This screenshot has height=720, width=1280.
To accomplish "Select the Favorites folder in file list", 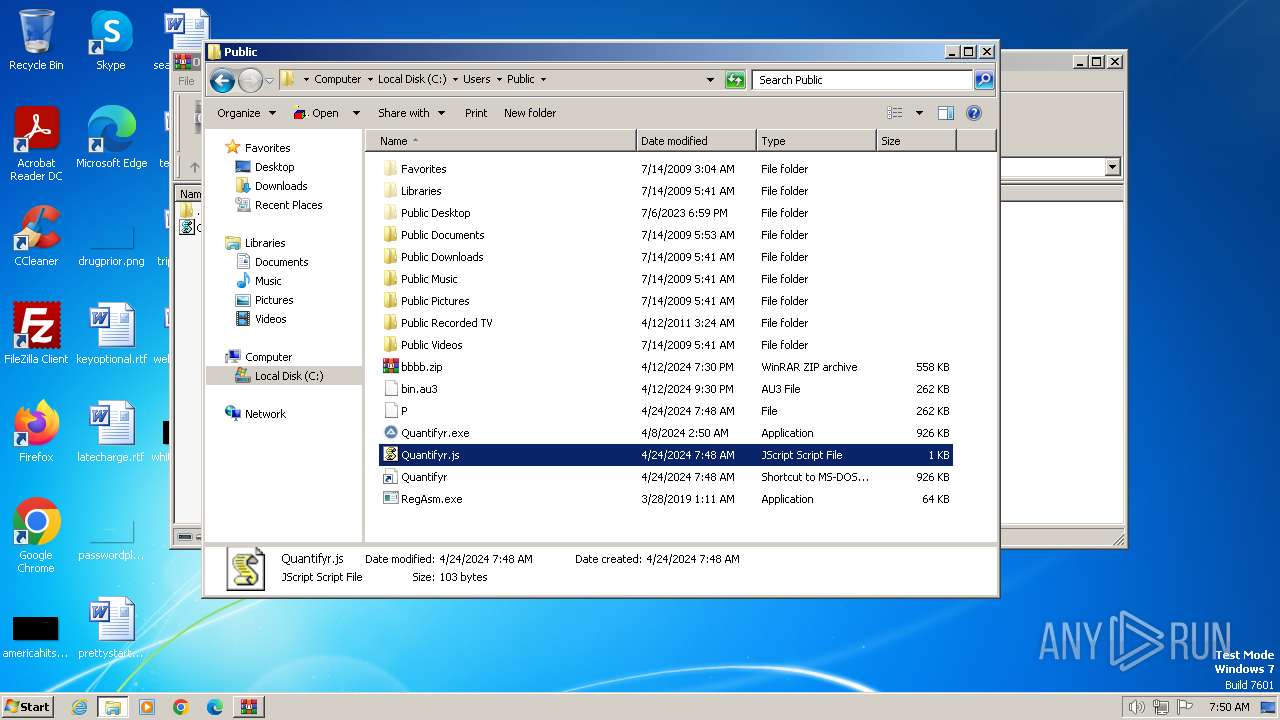I will pyautogui.click(x=666, y=169).
